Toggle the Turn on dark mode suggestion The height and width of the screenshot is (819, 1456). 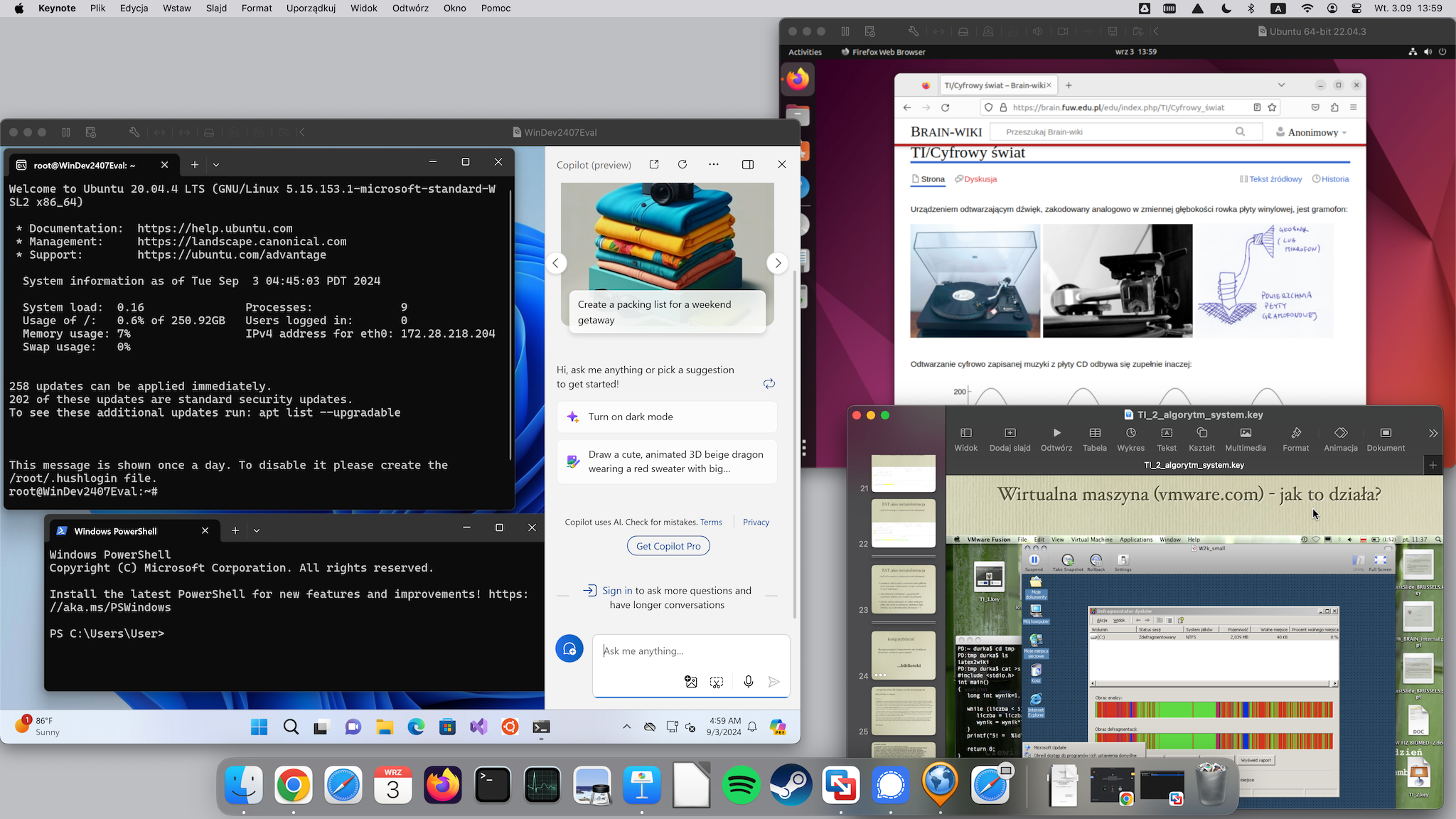pos(667,417)
